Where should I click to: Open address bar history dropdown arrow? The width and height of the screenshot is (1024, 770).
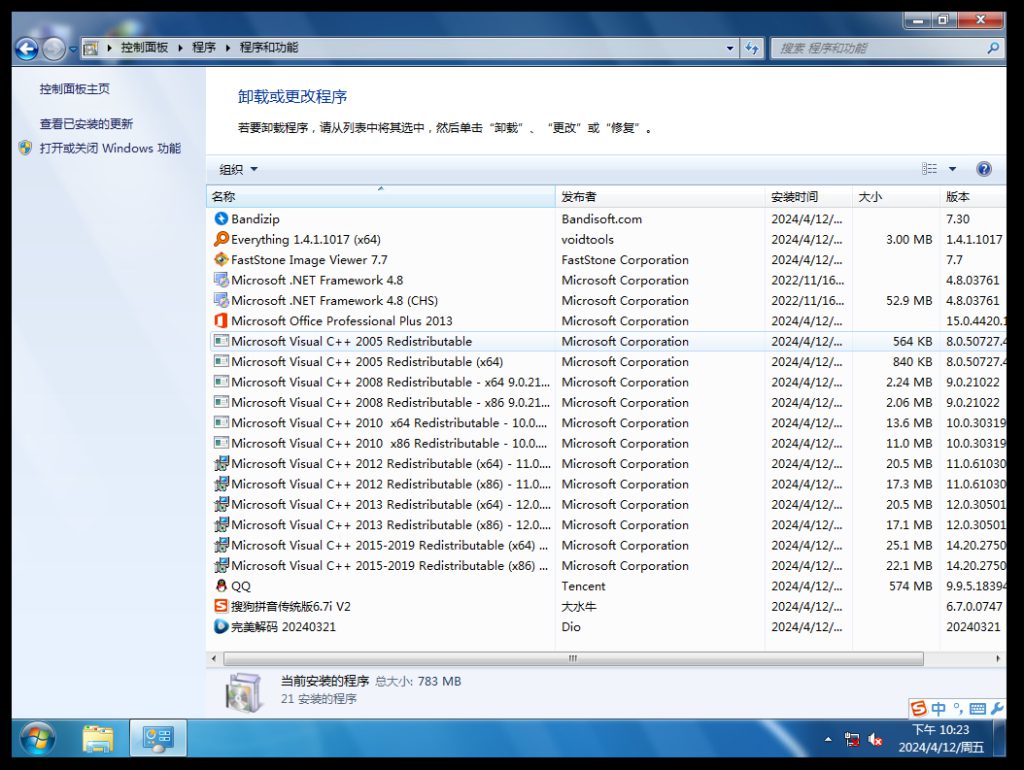(x=730, y=48)
